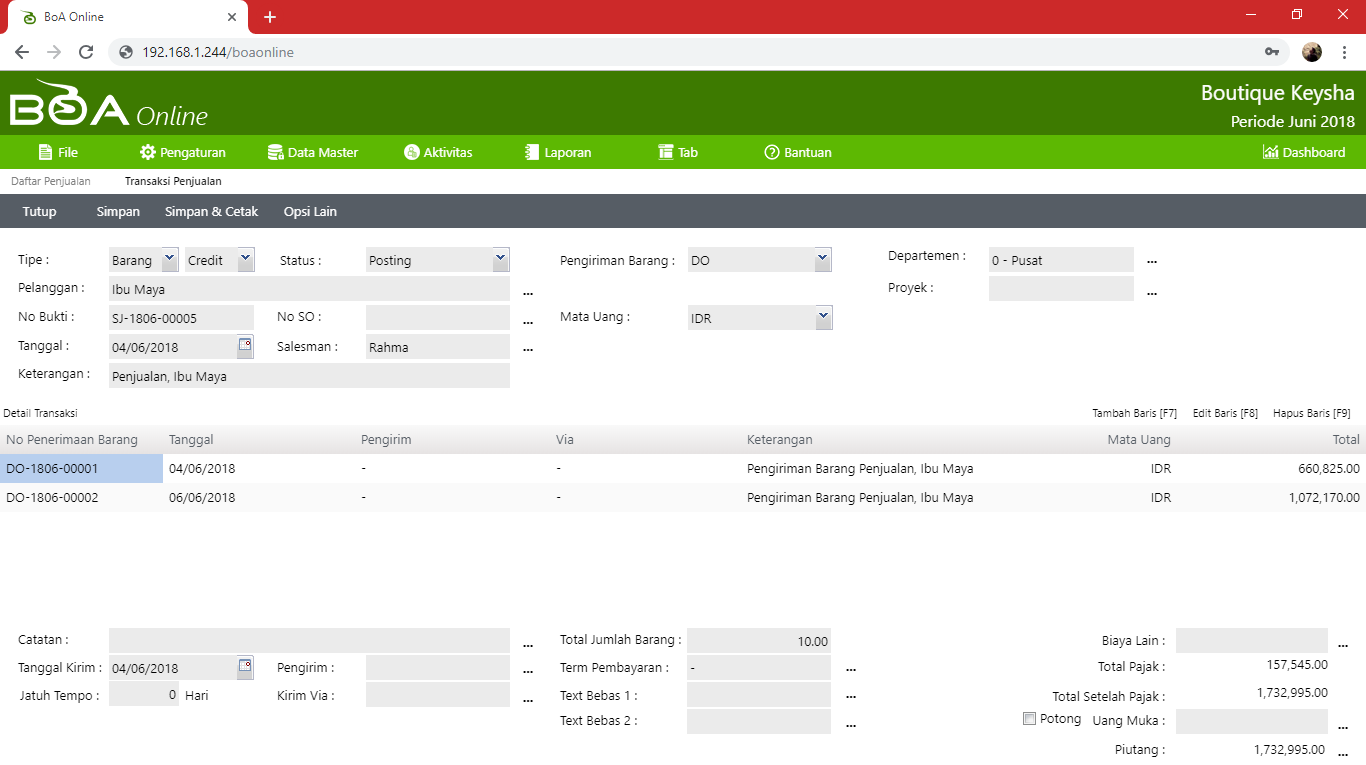This screenshot has height=765, width=1366.
Task: Click Tambah Baris [F7] link
Action: point(1134,413)
